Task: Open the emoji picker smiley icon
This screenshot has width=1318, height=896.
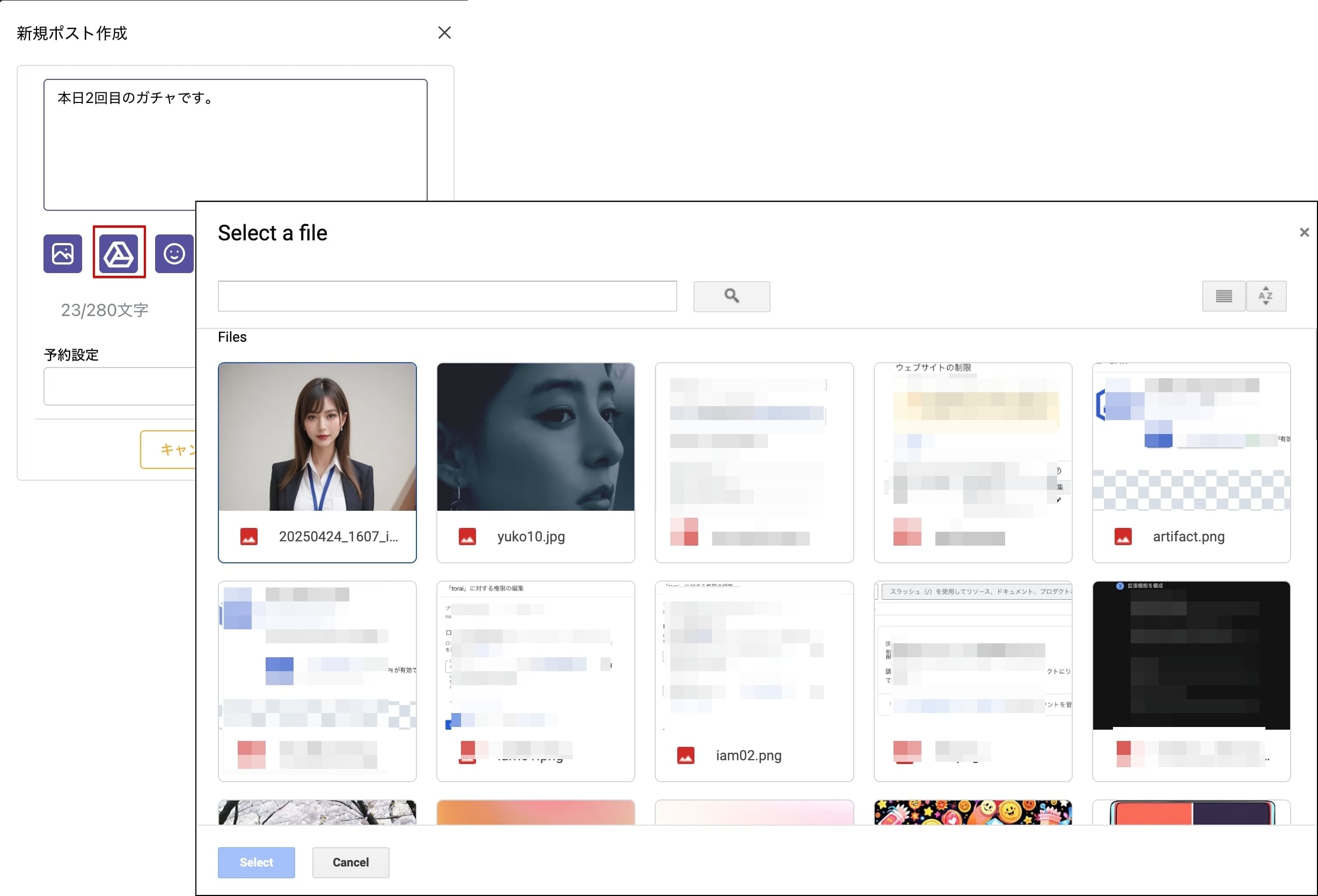Action: click(x=174, y=253)
